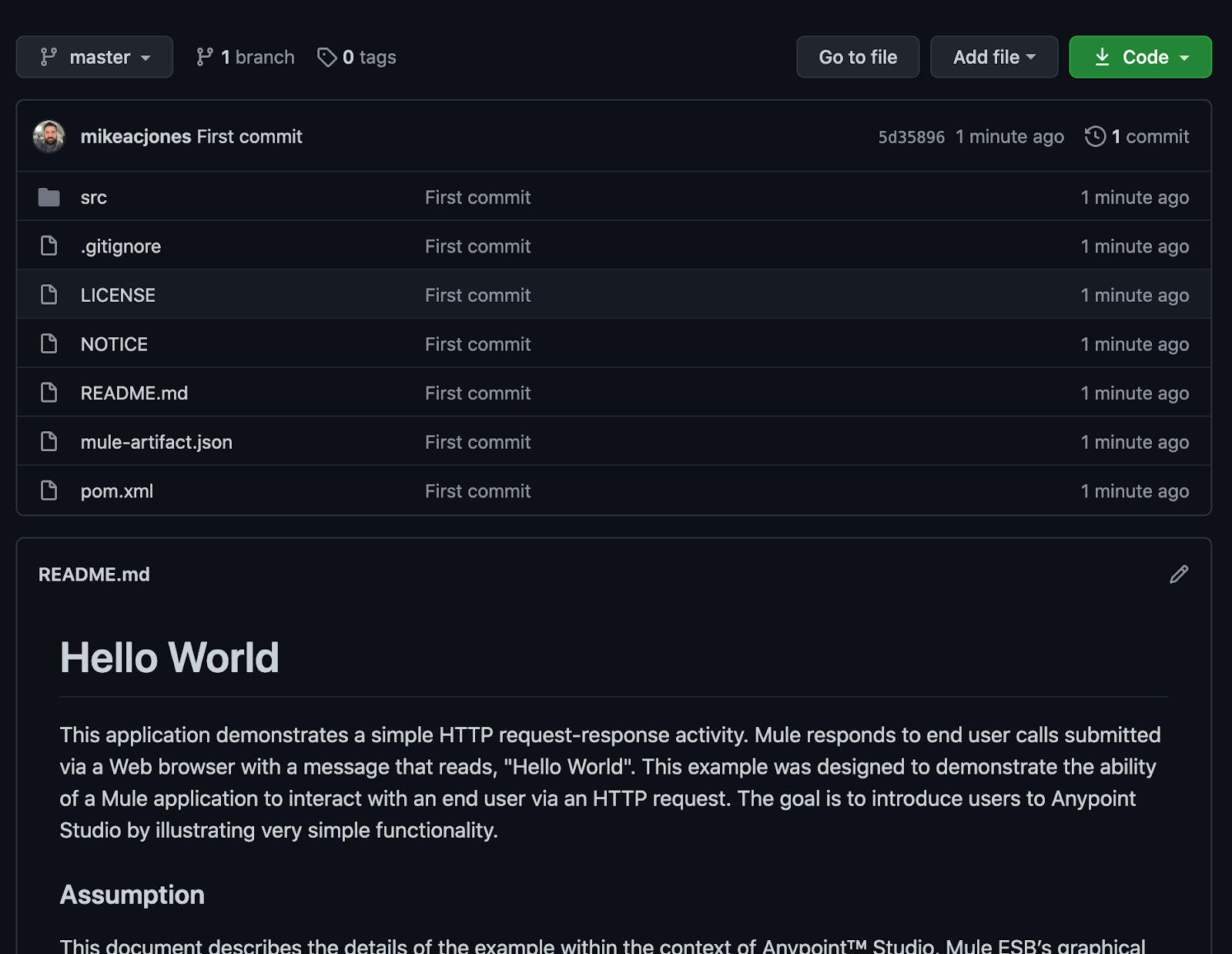Open the master branch dropdown
The image size is (1232, 954).
95,57
